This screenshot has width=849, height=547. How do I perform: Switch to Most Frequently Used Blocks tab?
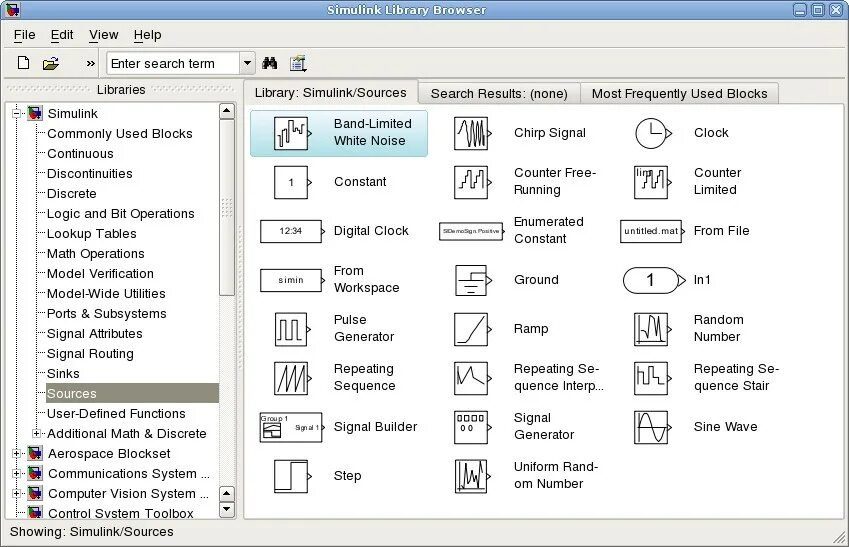pos(679,94)
